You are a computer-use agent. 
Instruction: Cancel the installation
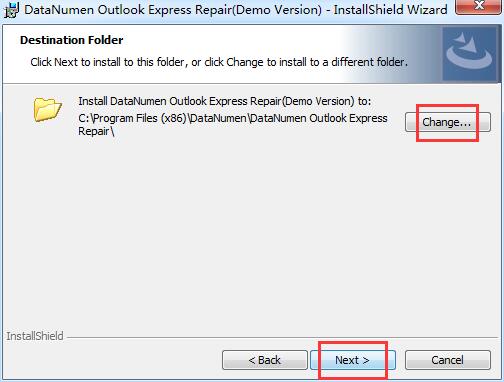point(448,360)
